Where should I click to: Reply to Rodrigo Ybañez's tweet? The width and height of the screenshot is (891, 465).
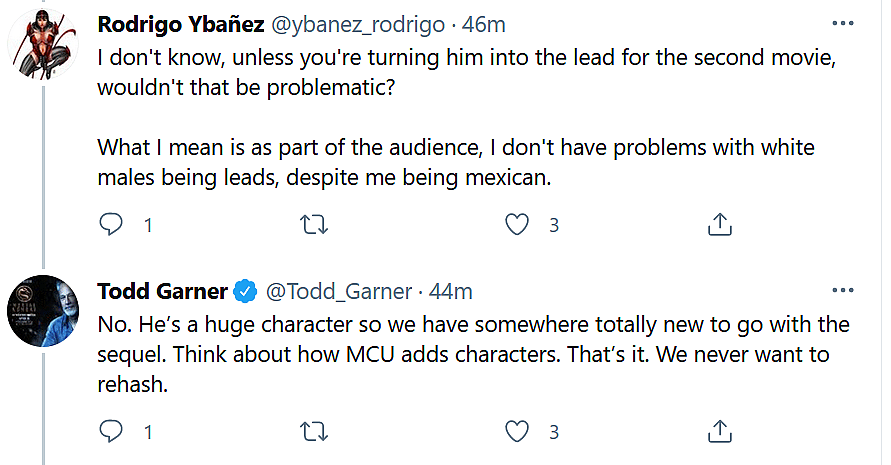point(111,225)
